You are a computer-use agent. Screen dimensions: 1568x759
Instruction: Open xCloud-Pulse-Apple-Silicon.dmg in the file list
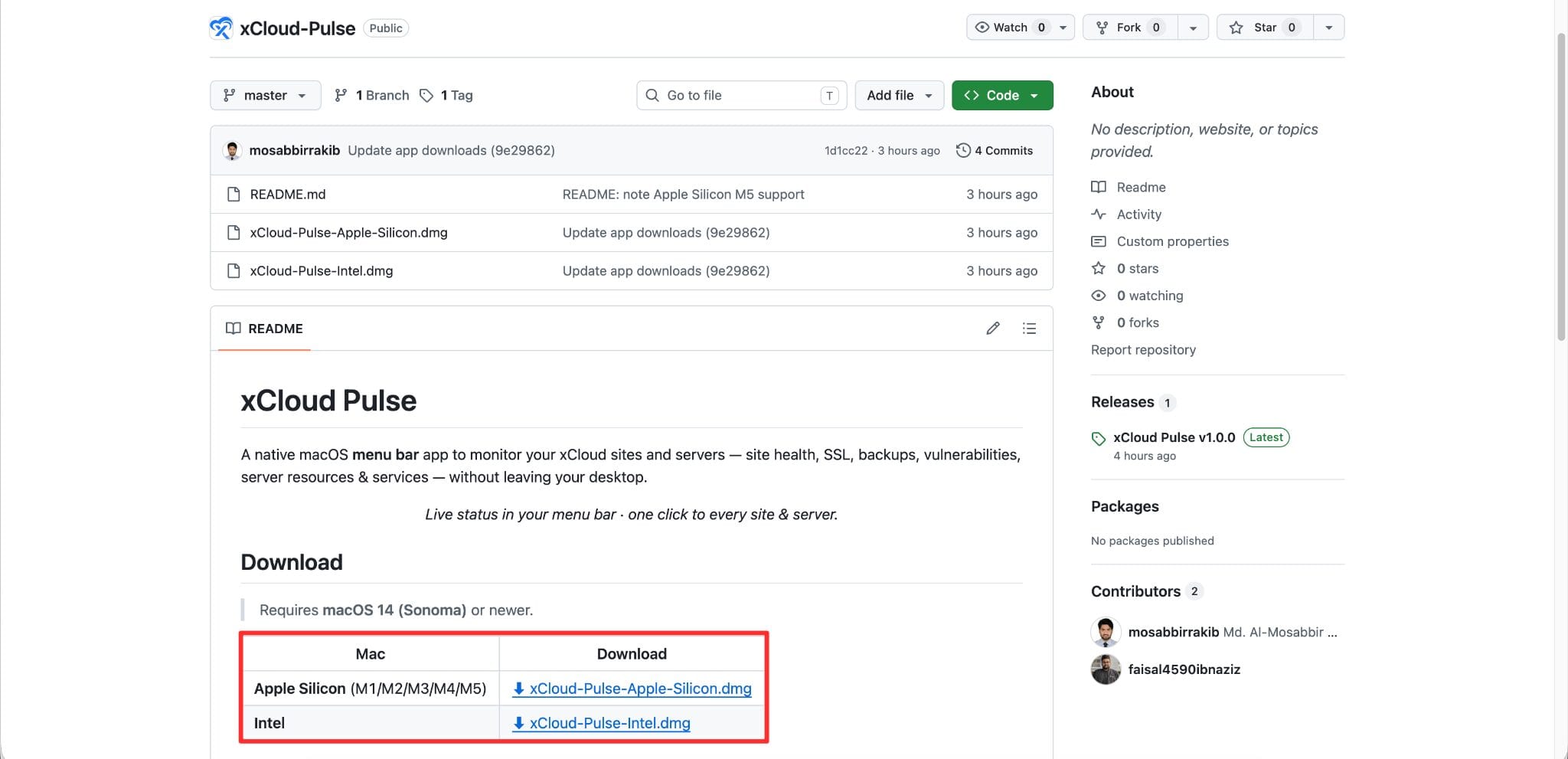tap(348, 233)
